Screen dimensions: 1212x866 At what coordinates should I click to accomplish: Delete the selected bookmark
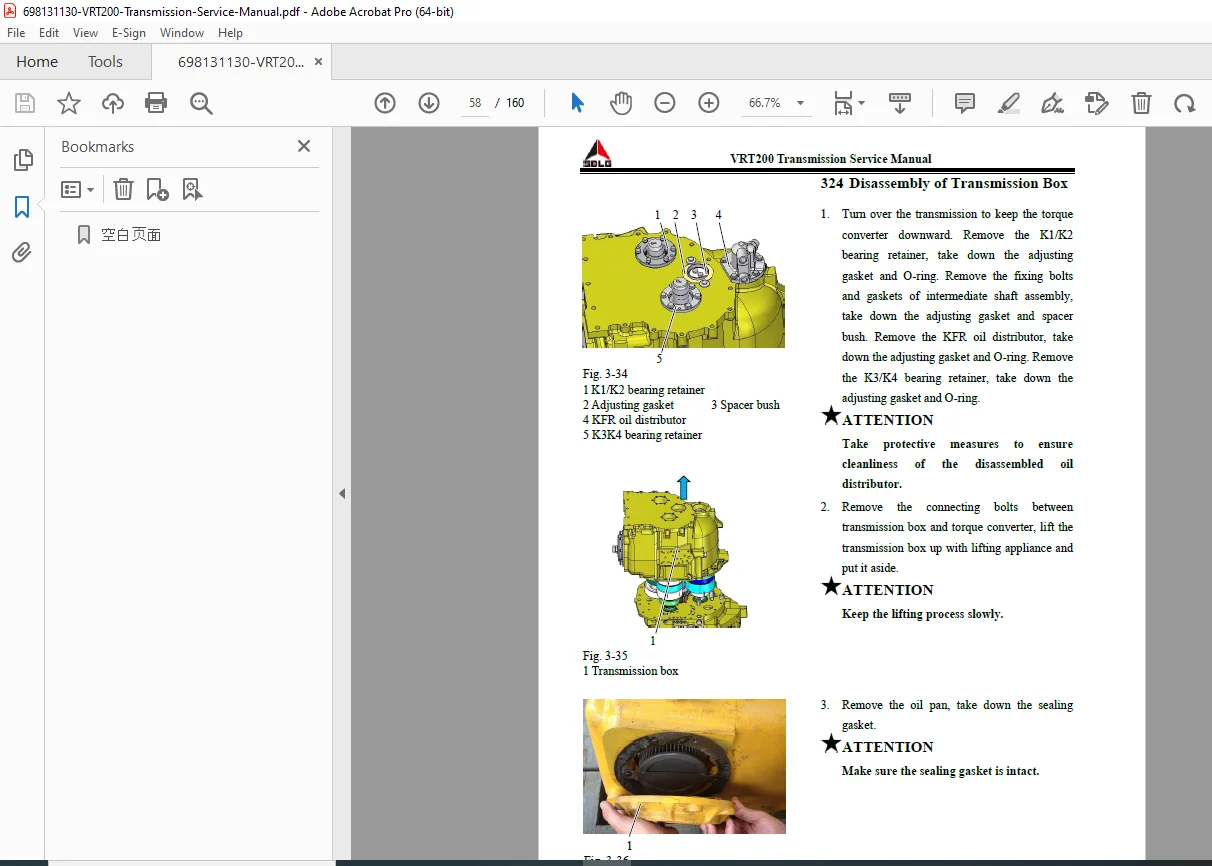tap(122, 189)
